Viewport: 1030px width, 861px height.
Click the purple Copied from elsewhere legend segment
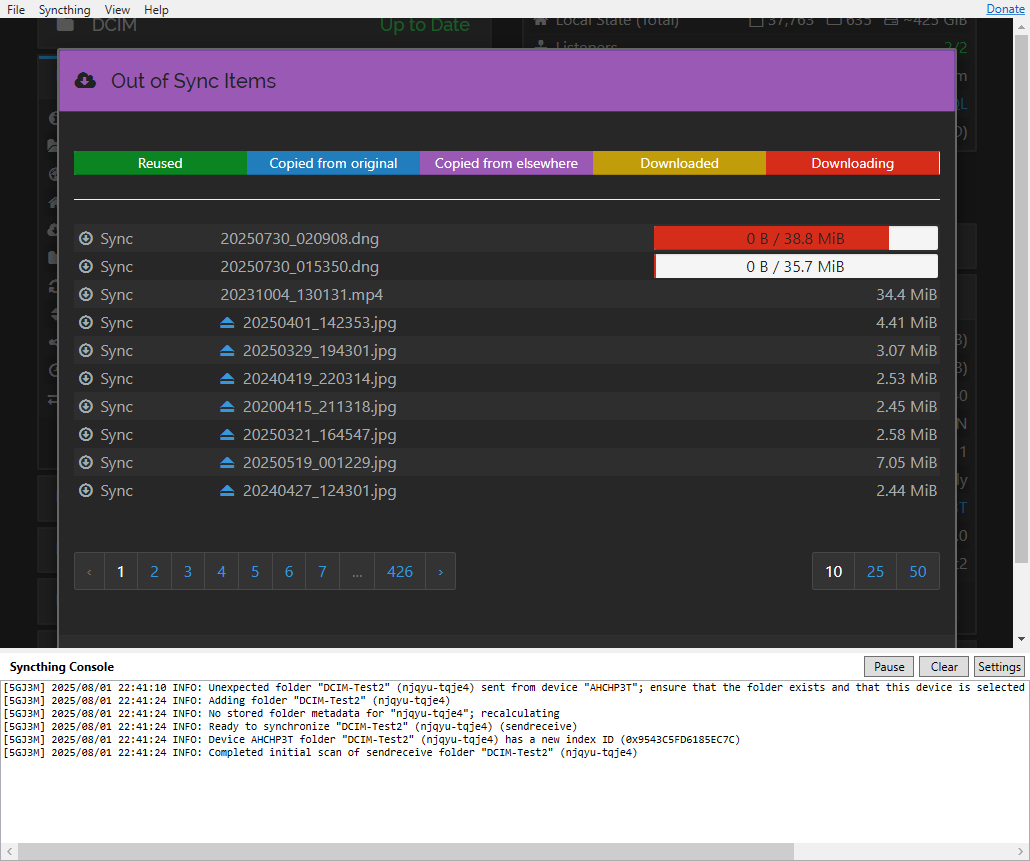click(506, 163)
